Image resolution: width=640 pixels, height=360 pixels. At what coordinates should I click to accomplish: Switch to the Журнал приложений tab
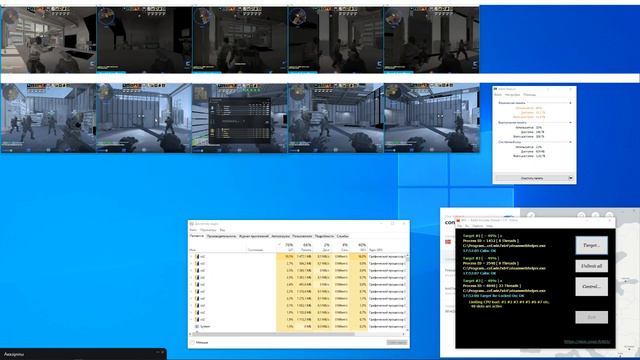(x=253, y=236)
